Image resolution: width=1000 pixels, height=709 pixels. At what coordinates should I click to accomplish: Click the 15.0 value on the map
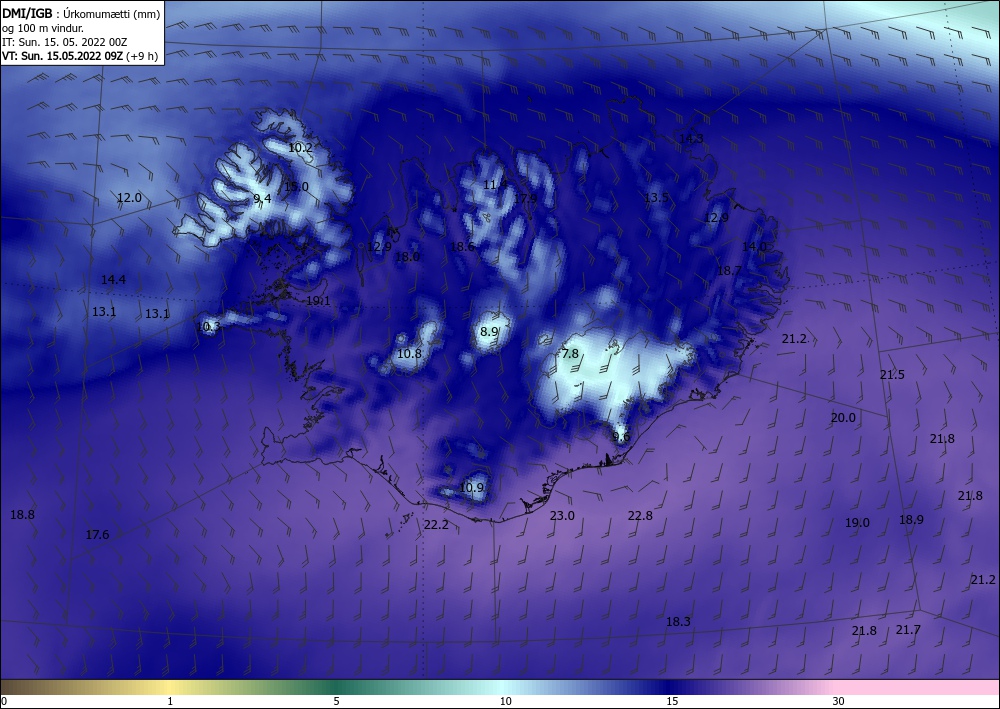click(x=296, y=186)
